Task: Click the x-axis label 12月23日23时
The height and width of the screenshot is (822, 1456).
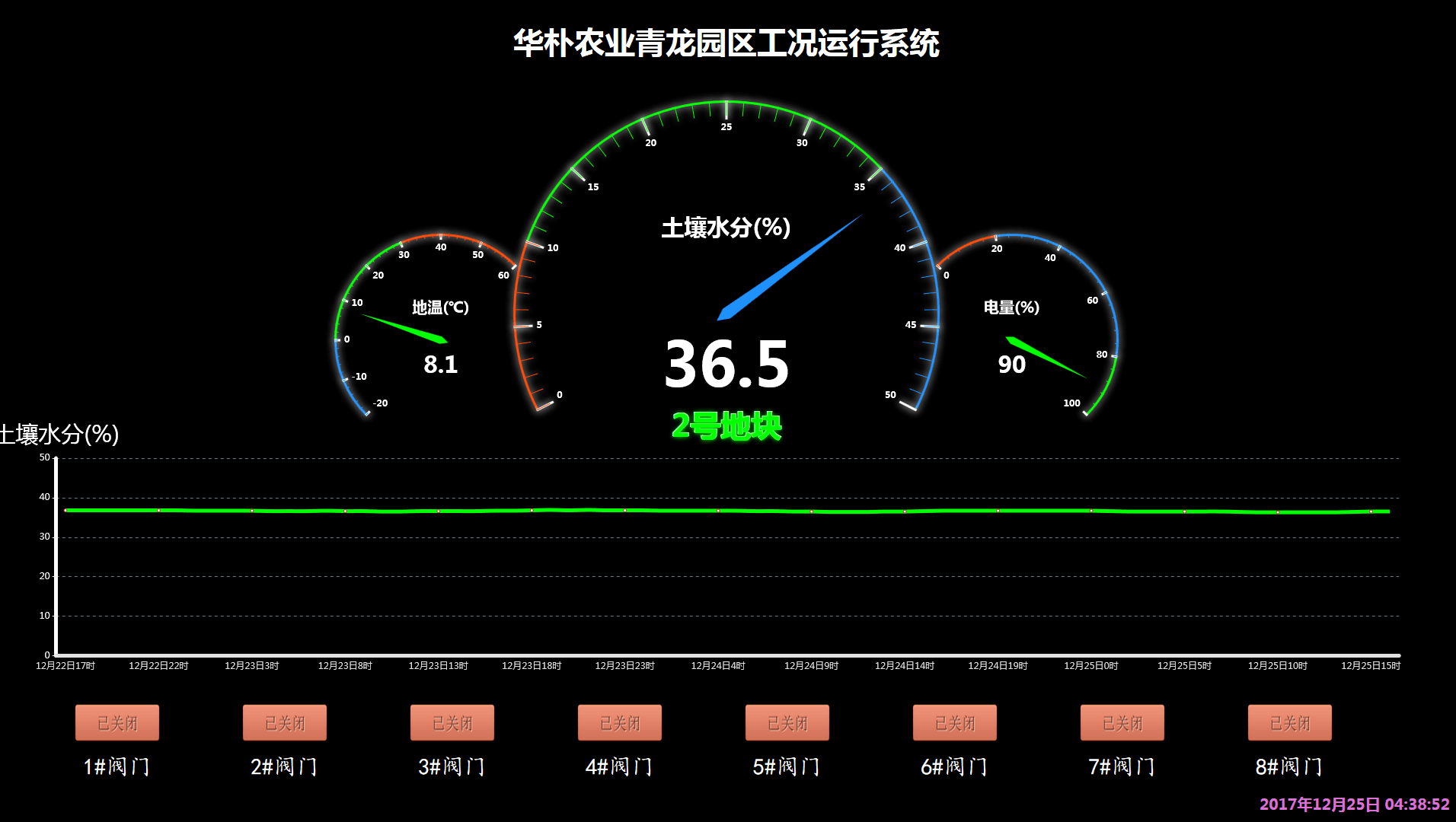Action: tap(624, 666)
